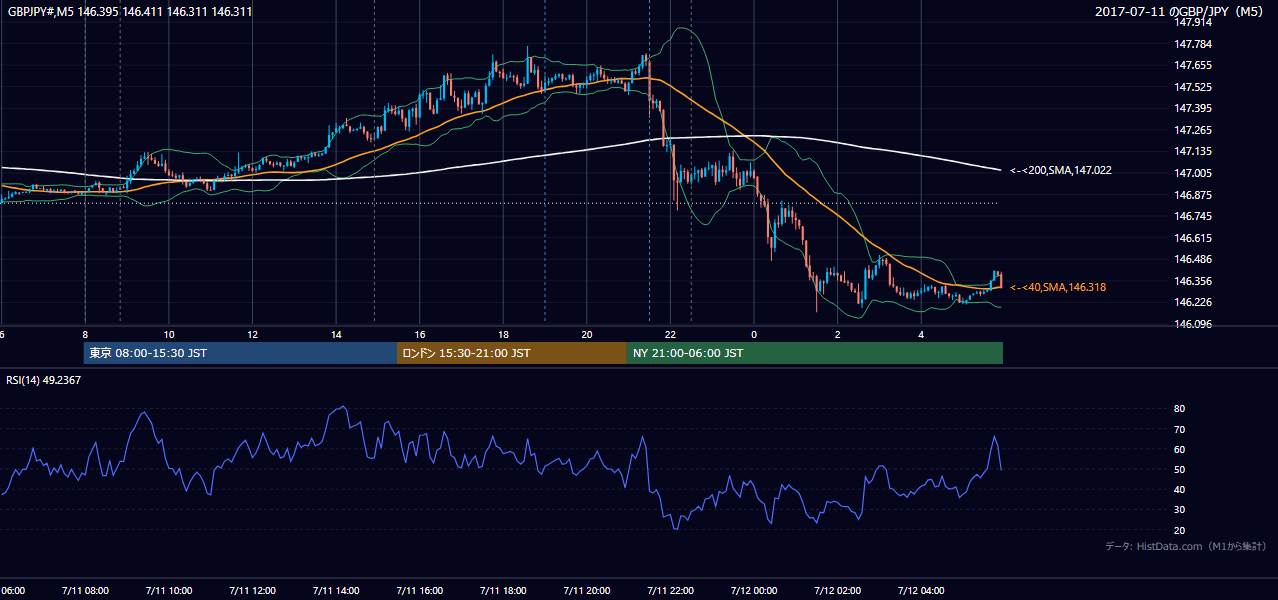Screen dimensions: 1278x600
Task: Click price axis label 147.265
Action: (x=1192, y=130)
